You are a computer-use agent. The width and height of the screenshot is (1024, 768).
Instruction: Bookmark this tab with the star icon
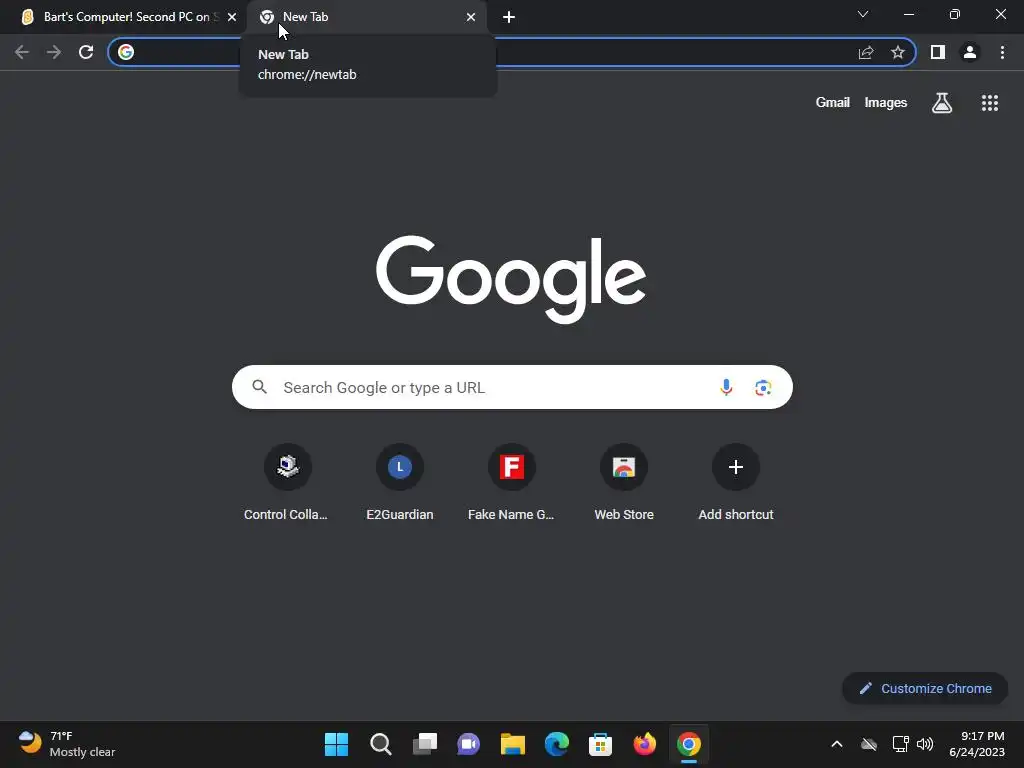898,52
